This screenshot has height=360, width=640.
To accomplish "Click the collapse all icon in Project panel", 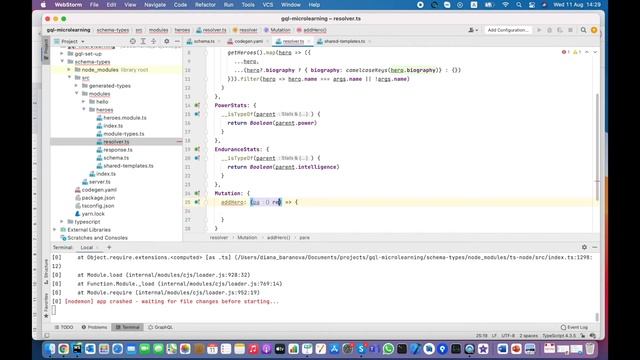I will tap(153, 41).
